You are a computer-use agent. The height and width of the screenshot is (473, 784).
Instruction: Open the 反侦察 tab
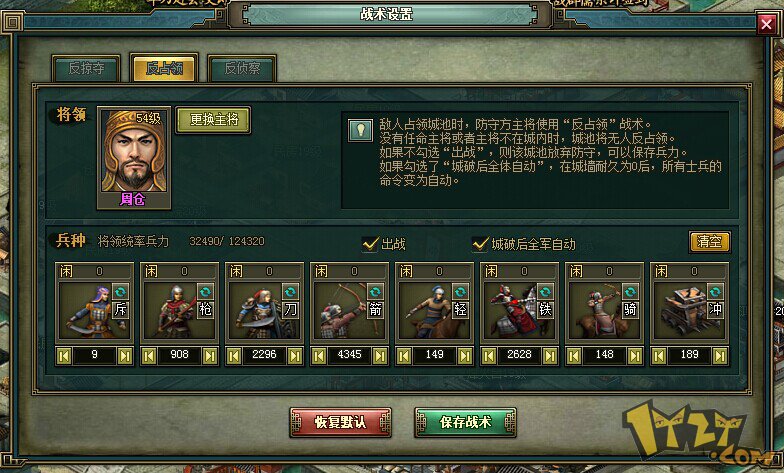tap(242, 68)
